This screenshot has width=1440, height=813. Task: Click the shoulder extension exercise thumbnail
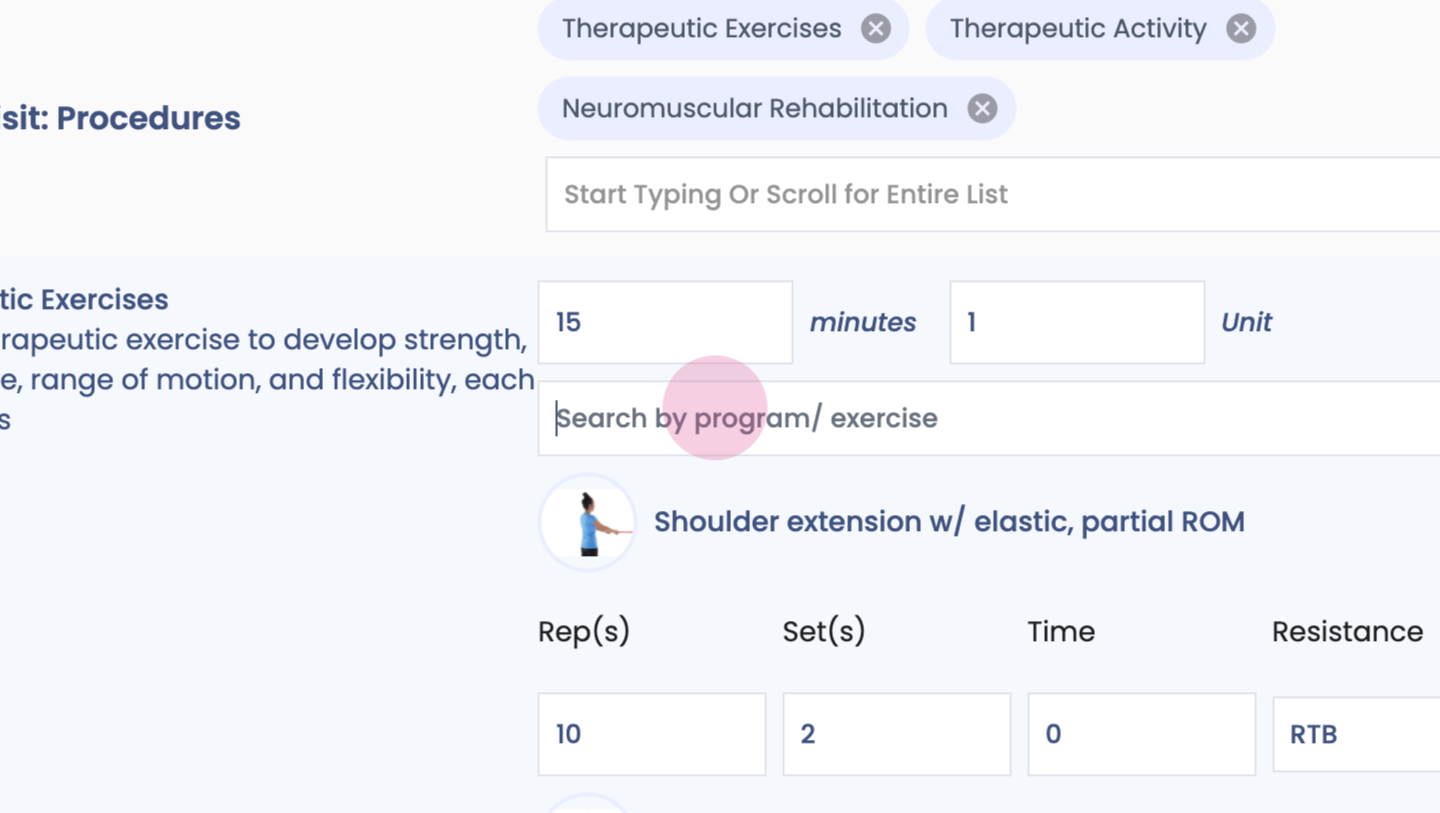coord(588,522)
